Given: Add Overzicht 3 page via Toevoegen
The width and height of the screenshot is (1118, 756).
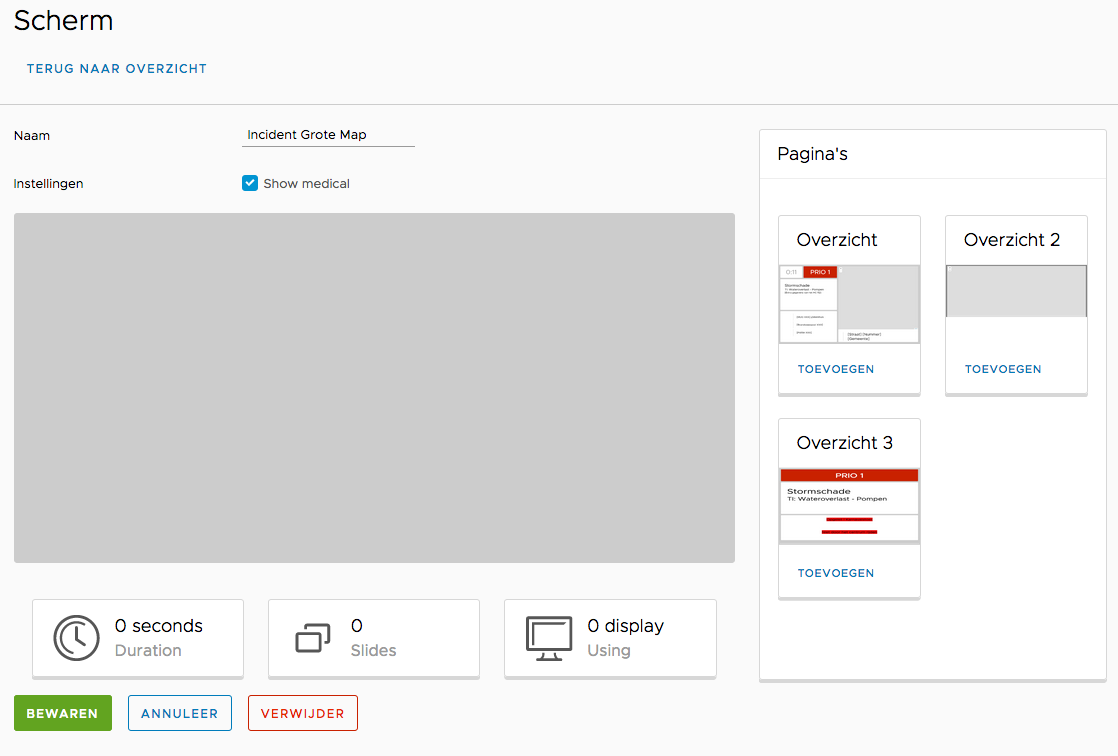Looking at the screenshot, I should tap(836, 573).
